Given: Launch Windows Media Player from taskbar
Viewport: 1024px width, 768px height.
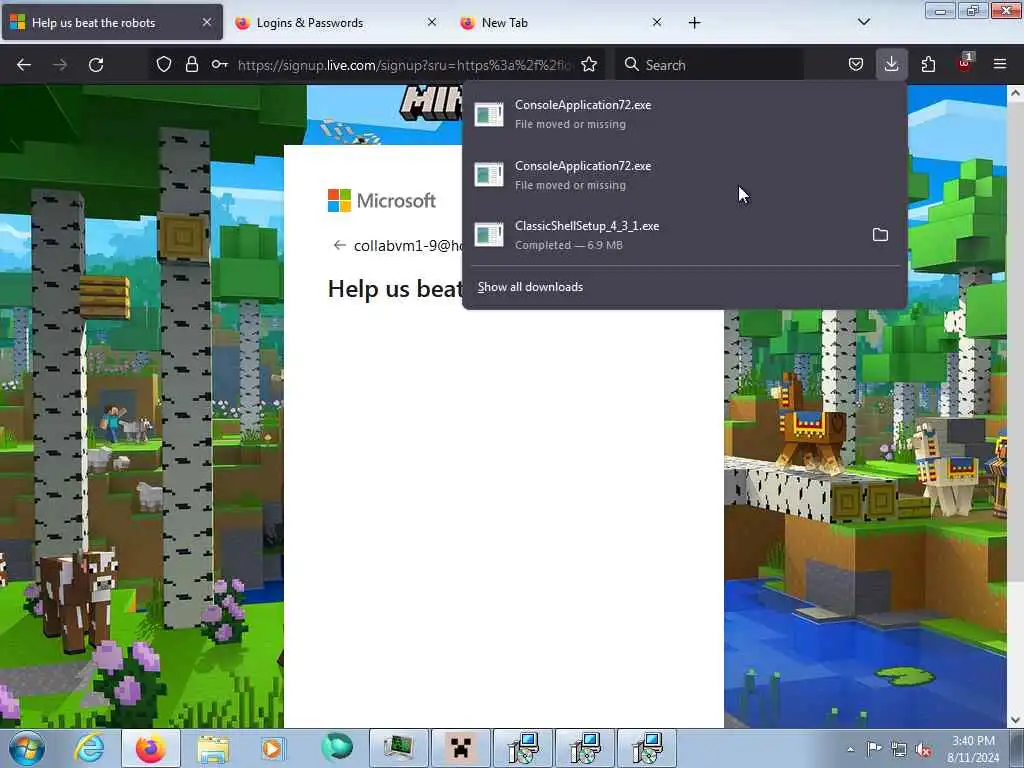Looking at the screenshot, I should tap(272, 748).
